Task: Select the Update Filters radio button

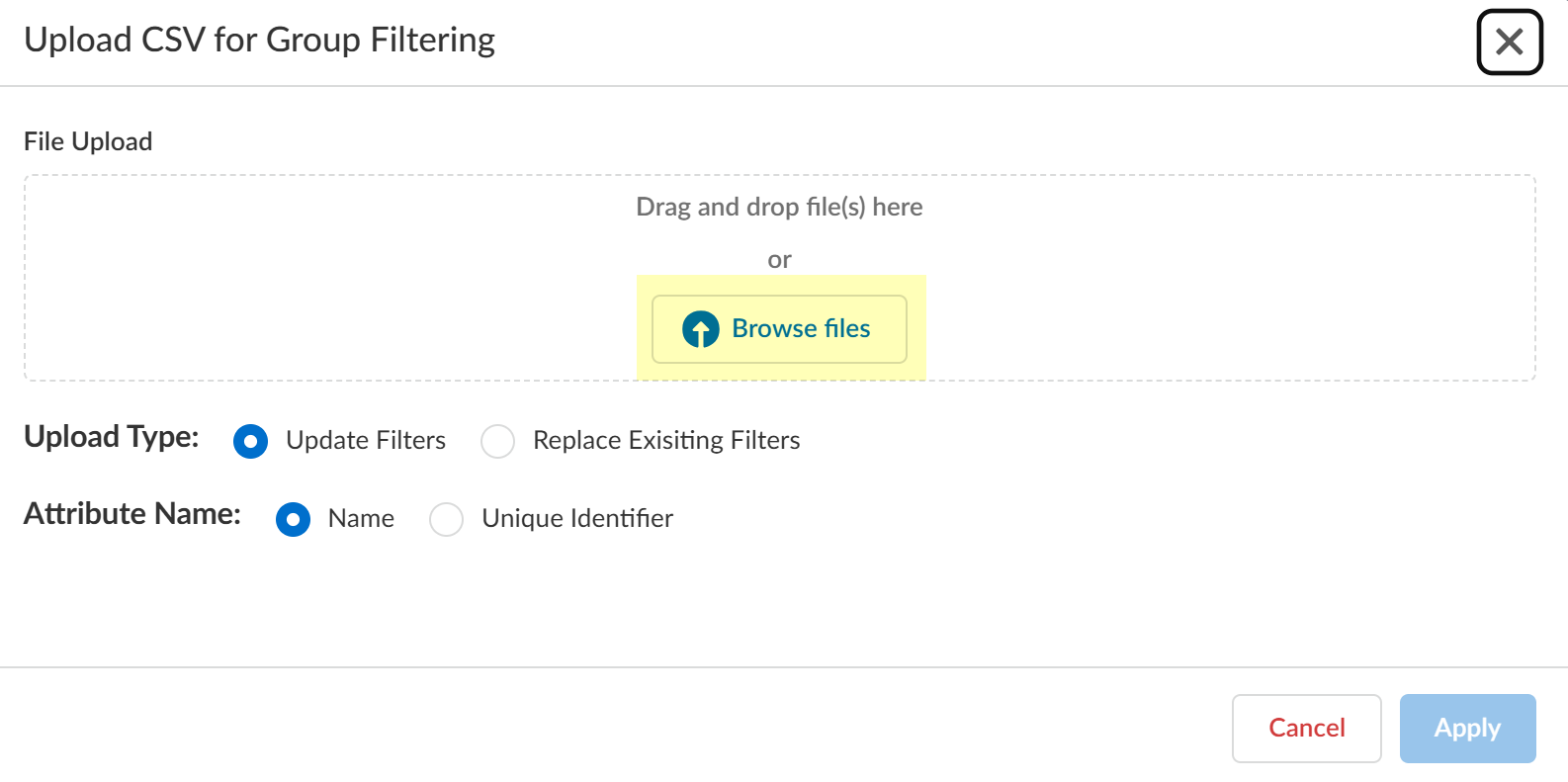Action: [251, 441]
